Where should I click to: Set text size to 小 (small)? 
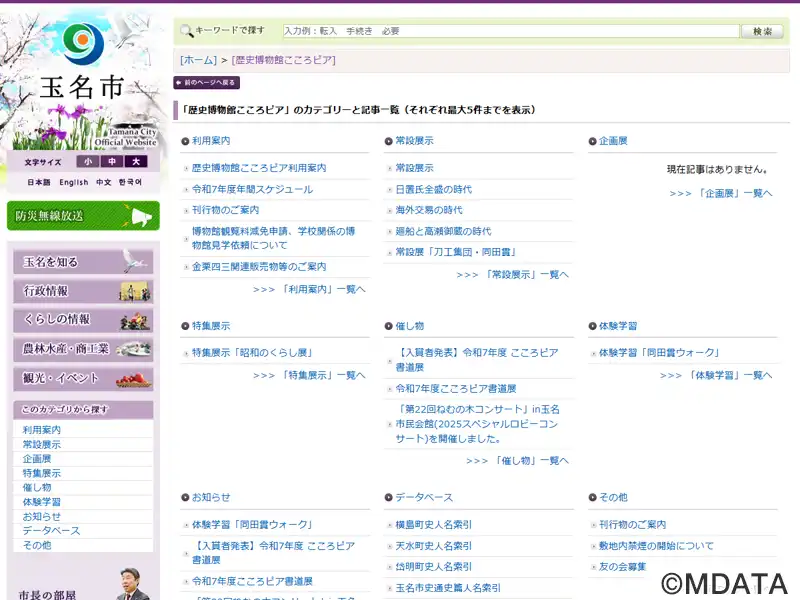pos(88,162)
